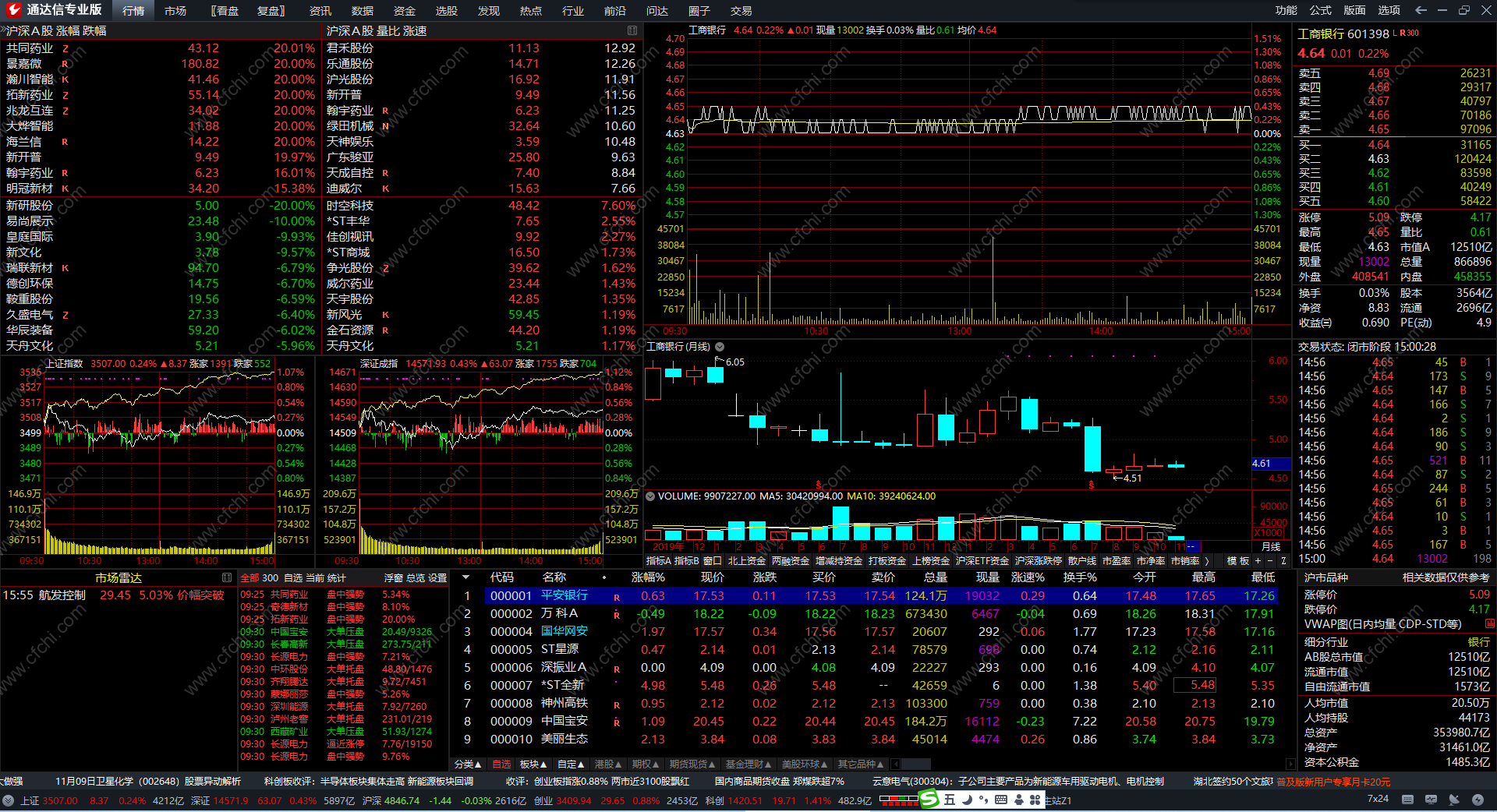Click the circle icon beside 工商银行(月线)
The width and height of the screenshot is (1497, 812).
(720, 347)
